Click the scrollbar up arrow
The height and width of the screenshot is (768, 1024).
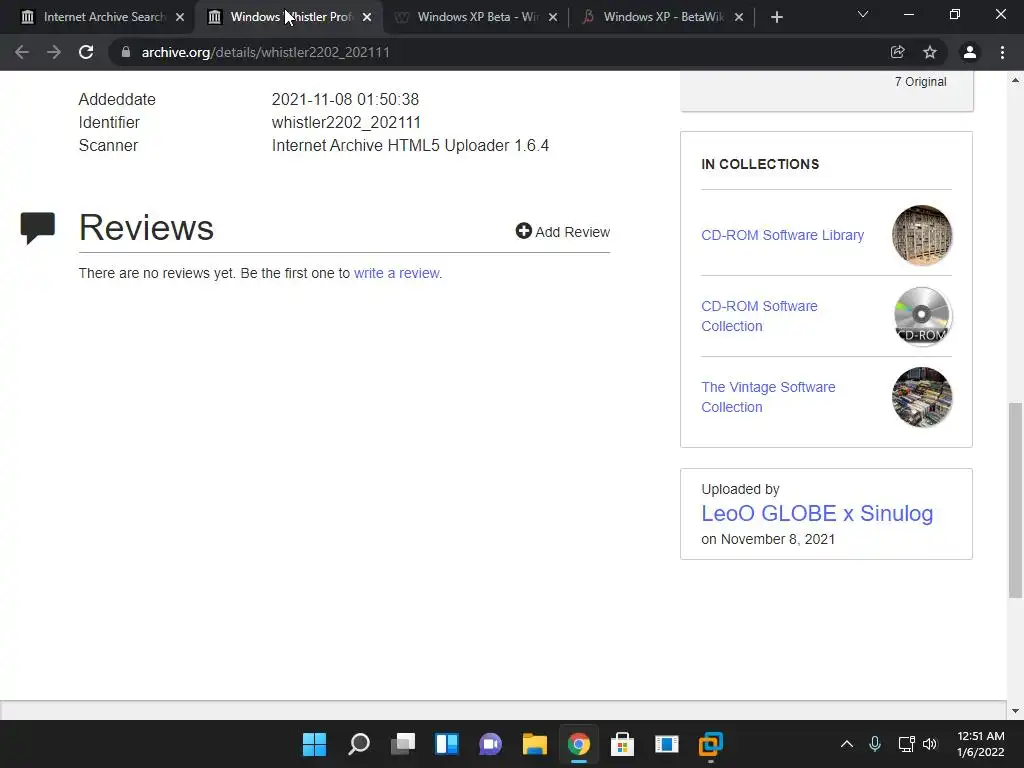click(1015, 80)
